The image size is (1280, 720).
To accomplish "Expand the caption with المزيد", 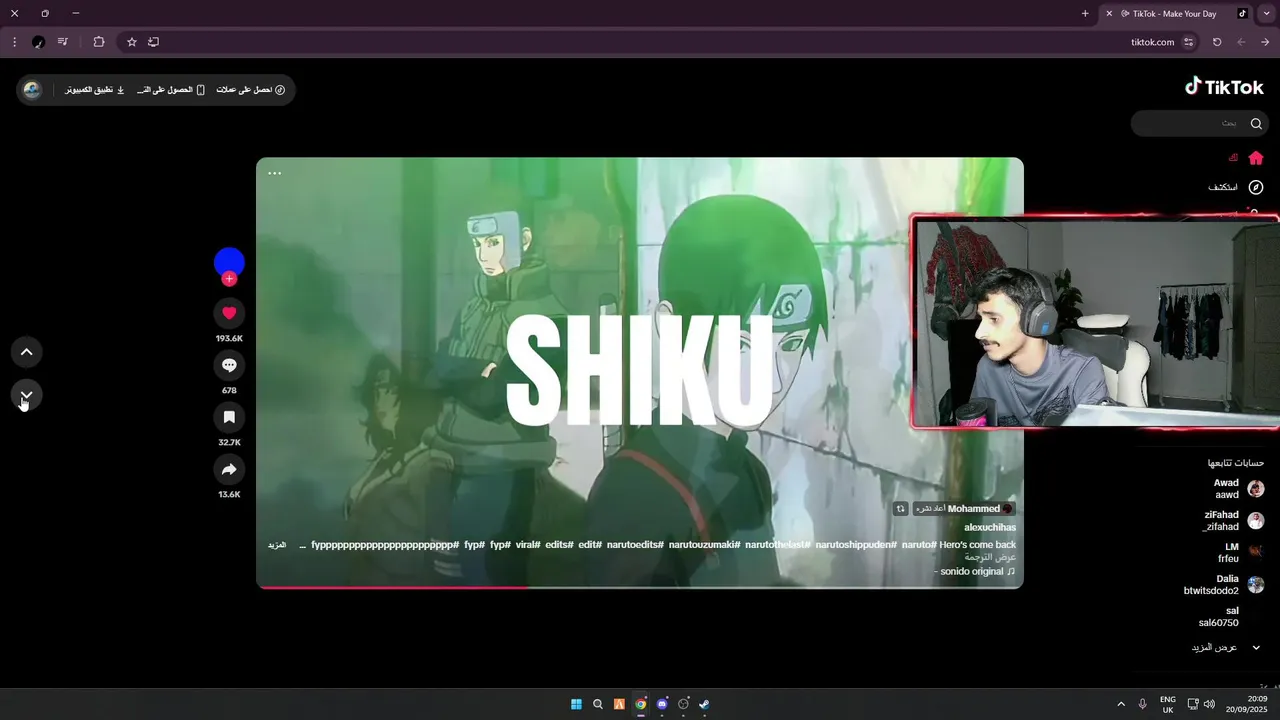I will [x=277, y=545].
